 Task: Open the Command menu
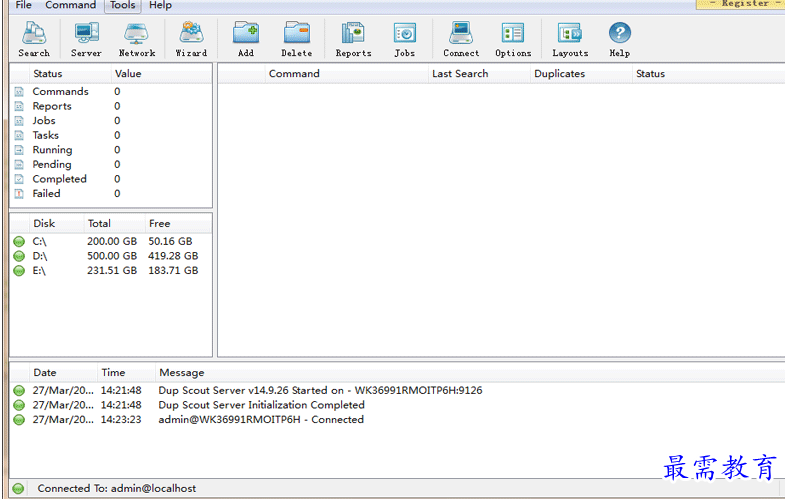tap(71, 5)
